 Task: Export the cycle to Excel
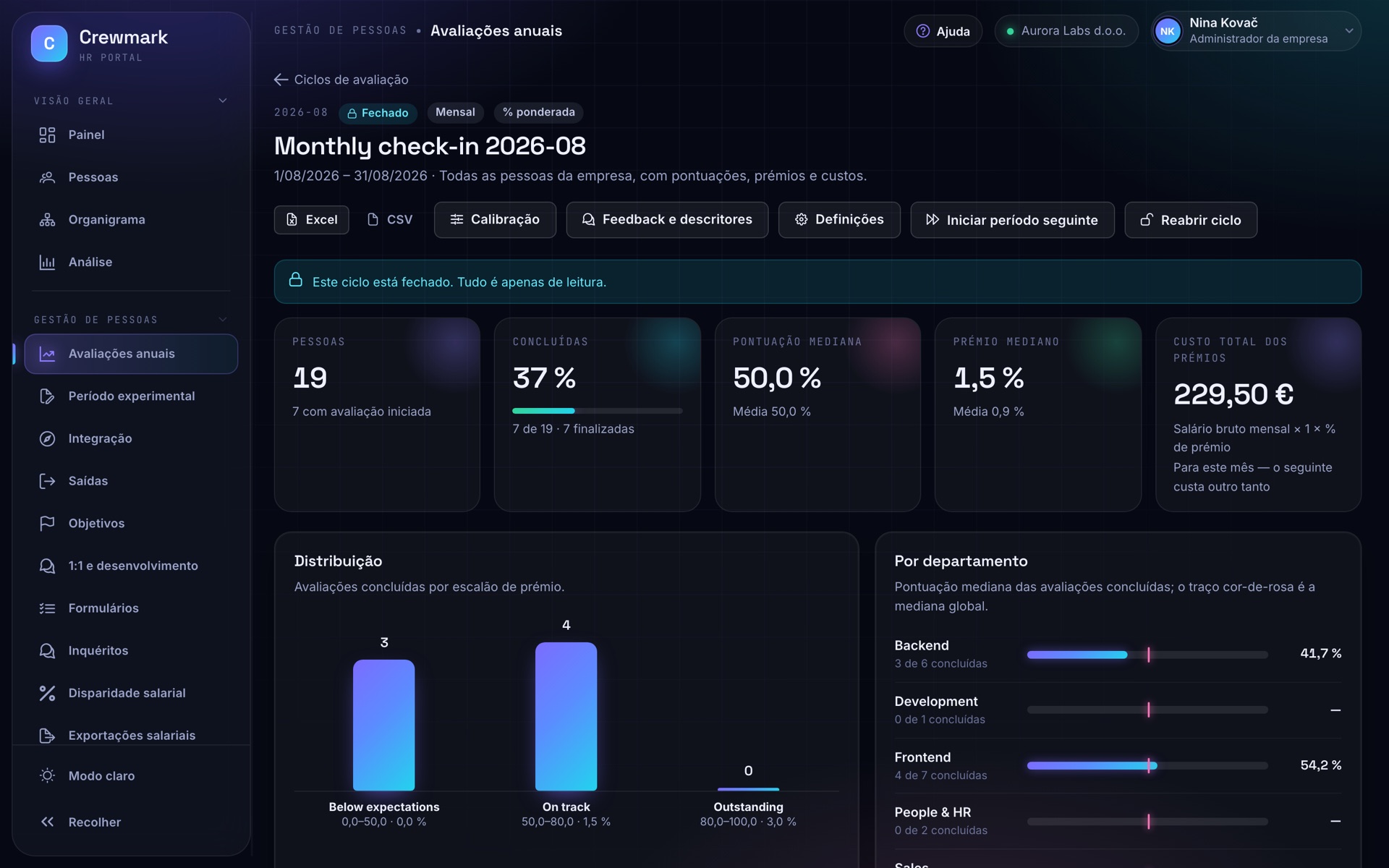(311, 220)
